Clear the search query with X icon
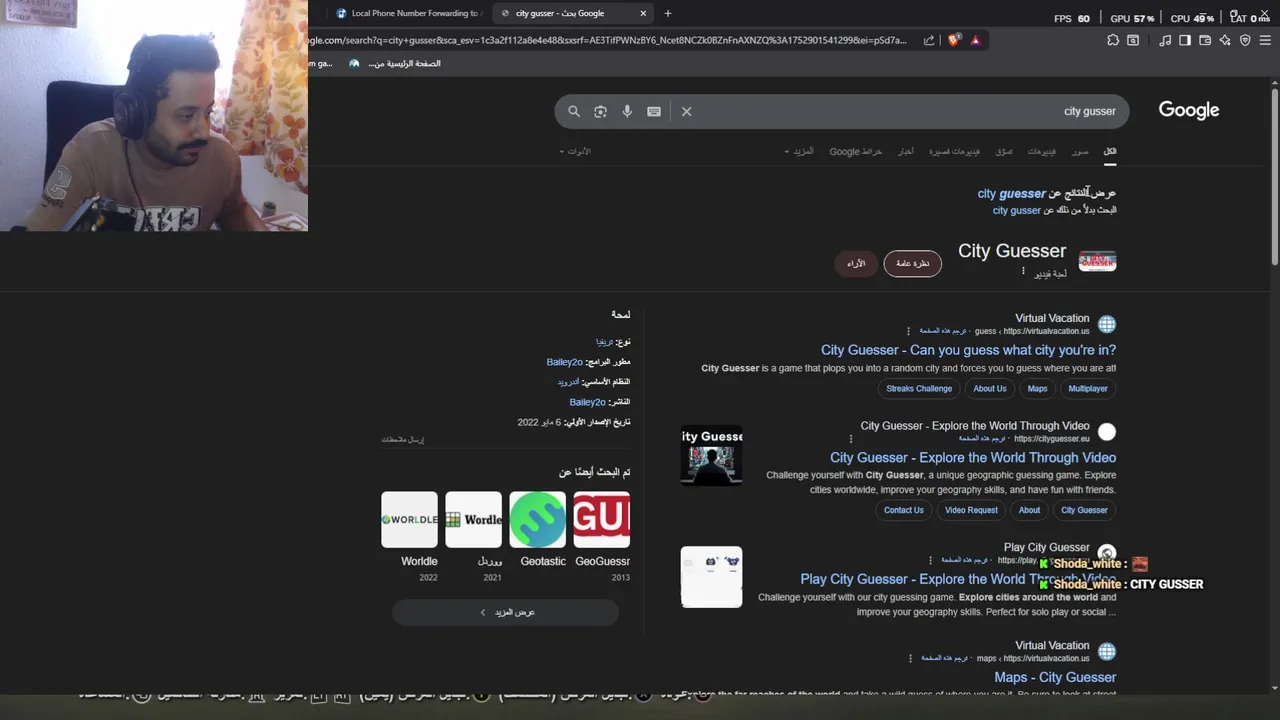 point(686,112)
